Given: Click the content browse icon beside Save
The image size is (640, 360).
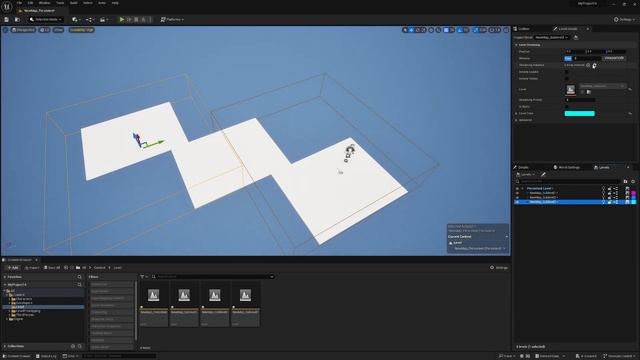Looking at the screenshot, I should (x=17, y=19).
